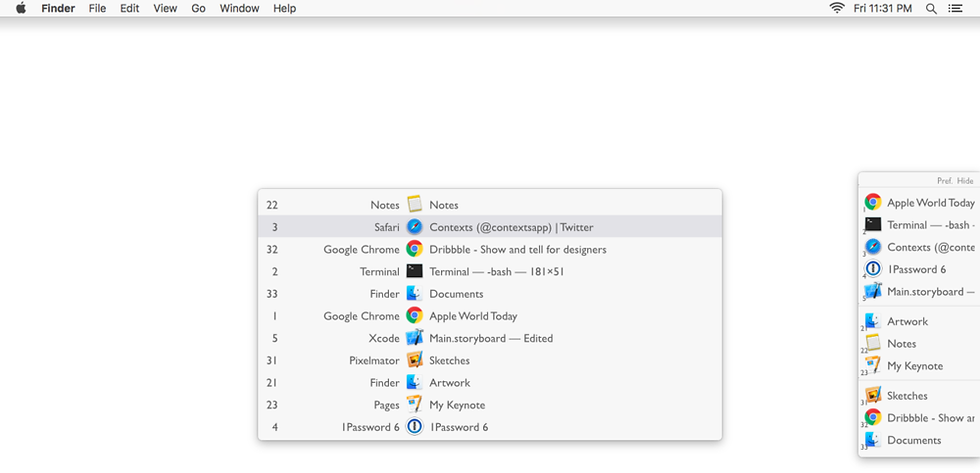Switch to 'Artwork' in sidebar
Screen dimensions: 980x473
(908, 321)
